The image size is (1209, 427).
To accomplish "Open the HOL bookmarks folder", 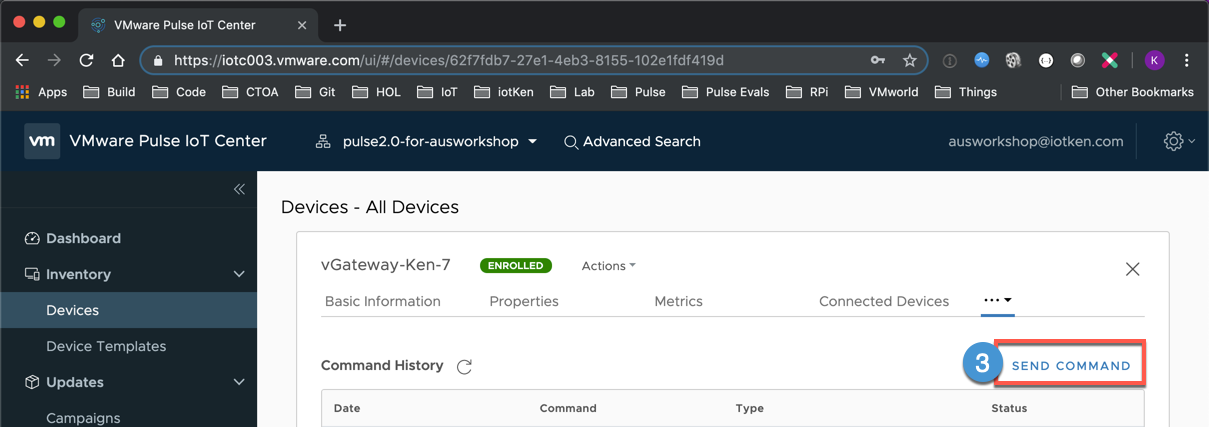I will point(376,92).
